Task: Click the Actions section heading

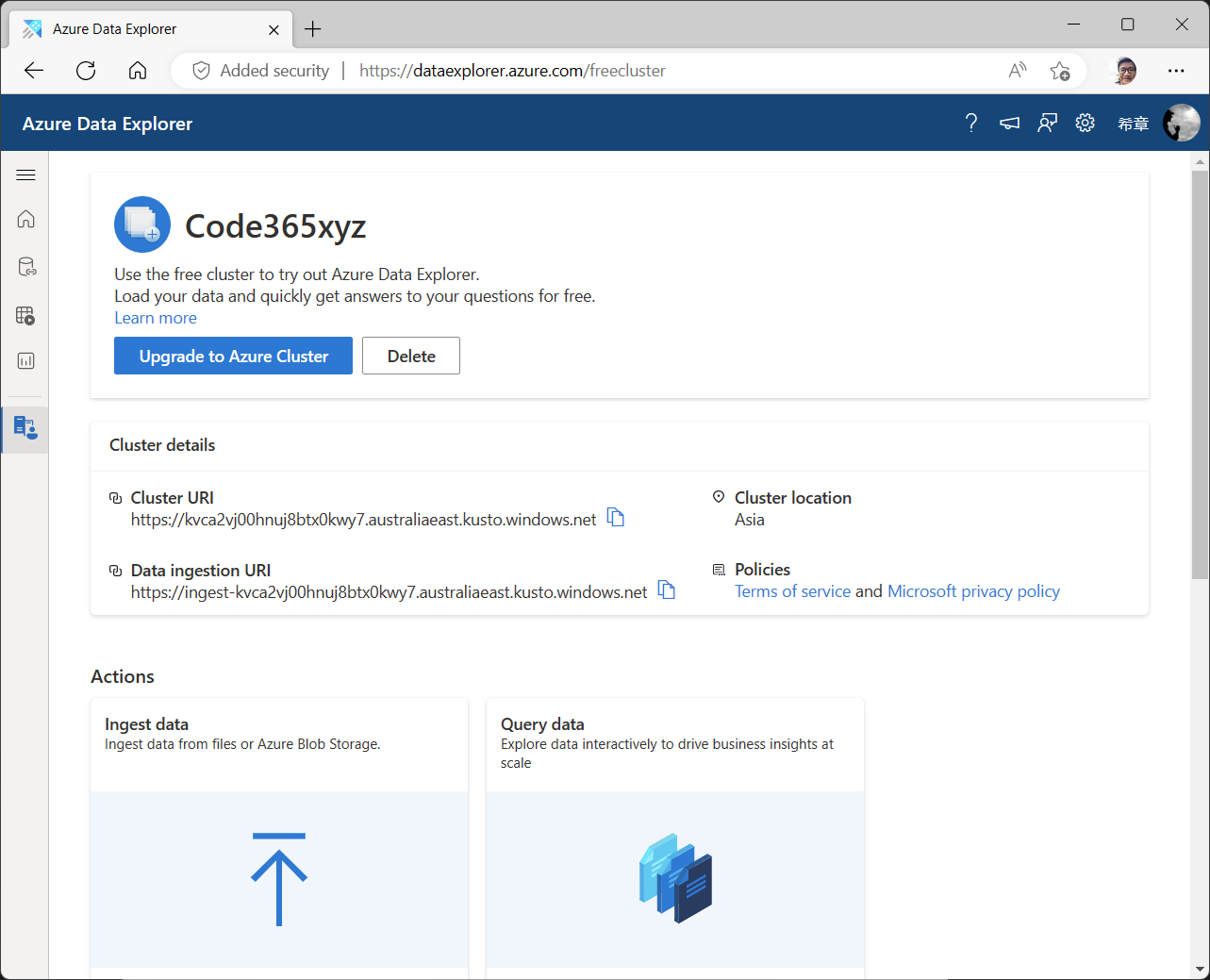Action: pyautogui.click(x=123, y=676)
